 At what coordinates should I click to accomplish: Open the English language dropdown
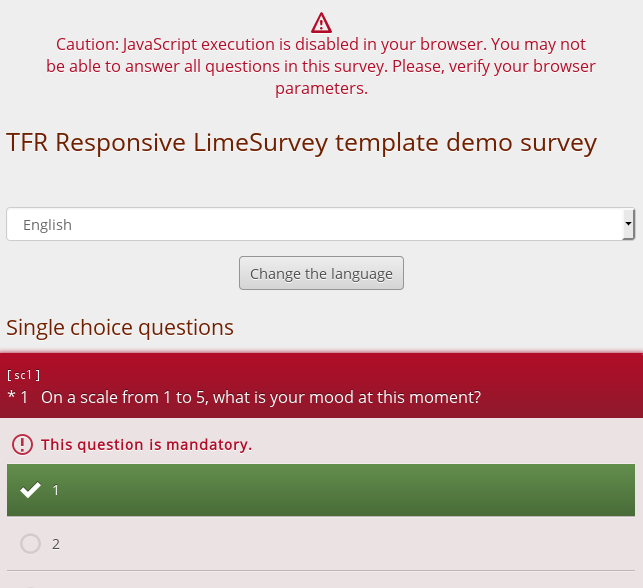tap(320, 225)
